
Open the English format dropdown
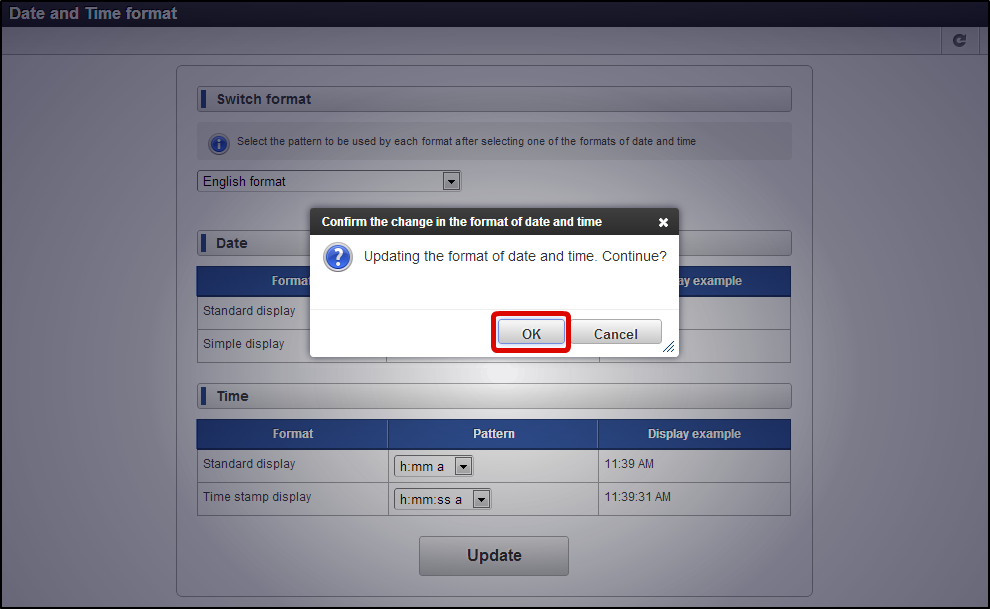[x=329, y=181]
